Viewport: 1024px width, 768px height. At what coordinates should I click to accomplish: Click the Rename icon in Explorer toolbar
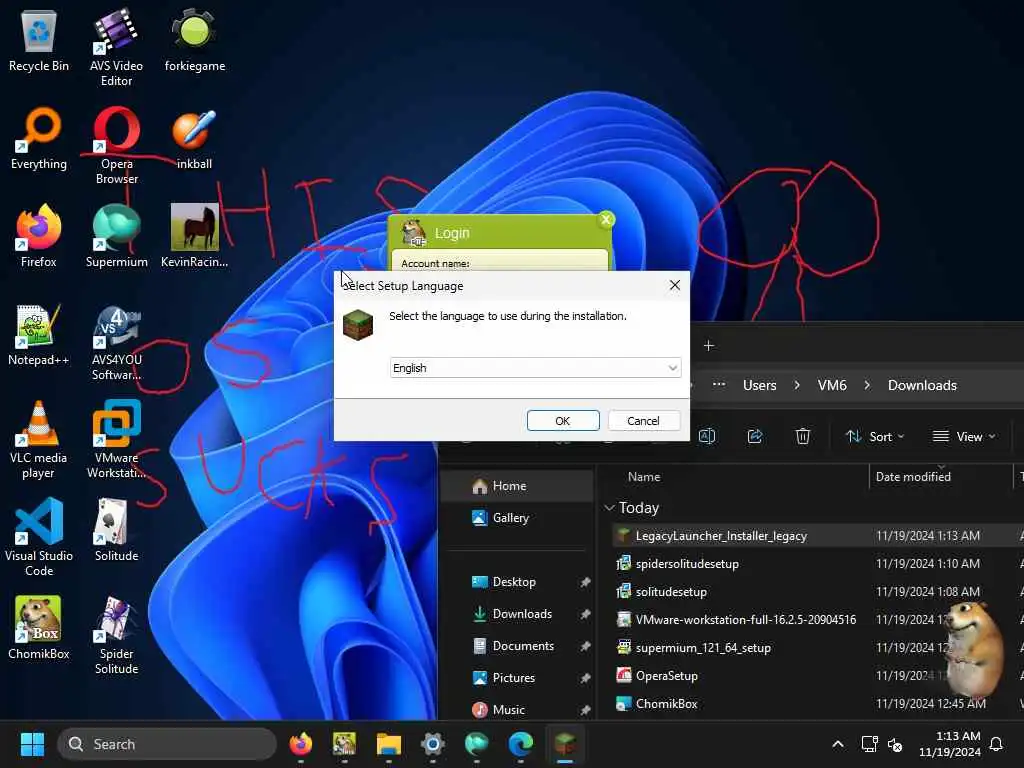707,436
